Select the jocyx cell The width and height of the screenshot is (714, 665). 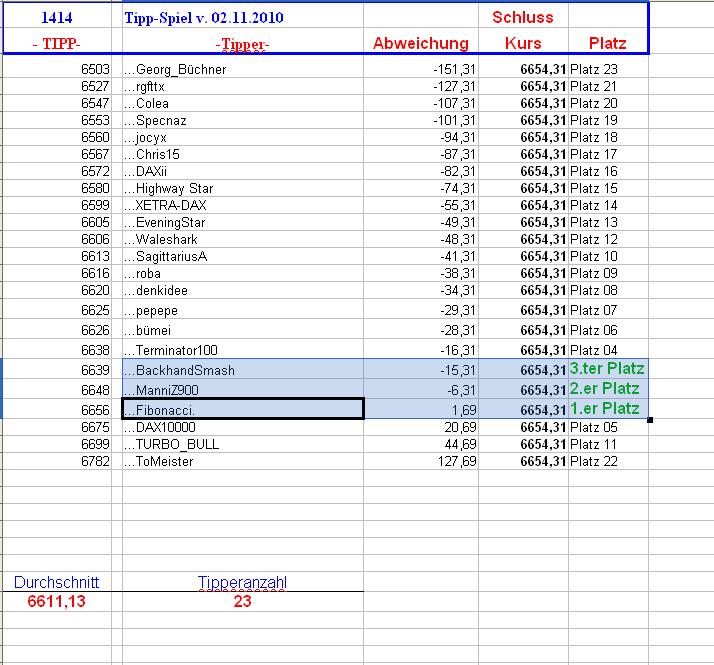[243, 137]
